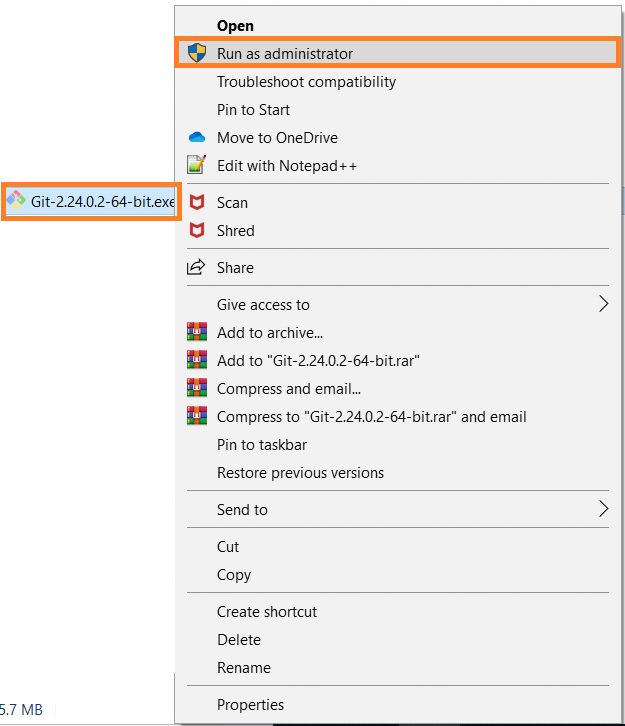Click the McAfee icon next to Shred

tap(197, 231)
